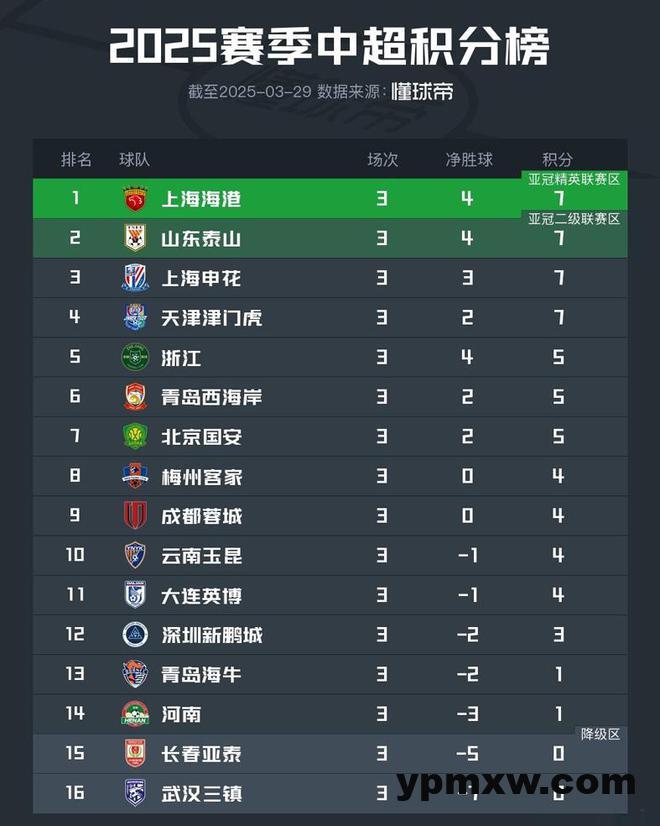Select the 成都蓉城 red crest

135,515
